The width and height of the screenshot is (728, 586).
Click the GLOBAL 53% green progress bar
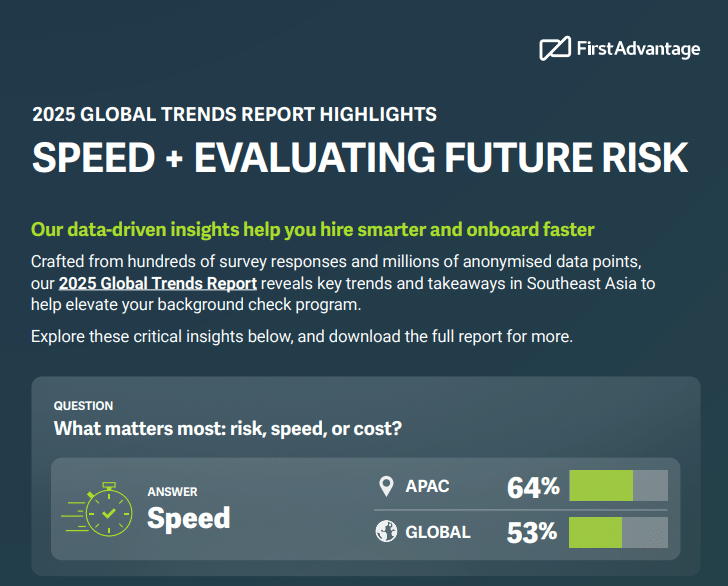[596, 531]
